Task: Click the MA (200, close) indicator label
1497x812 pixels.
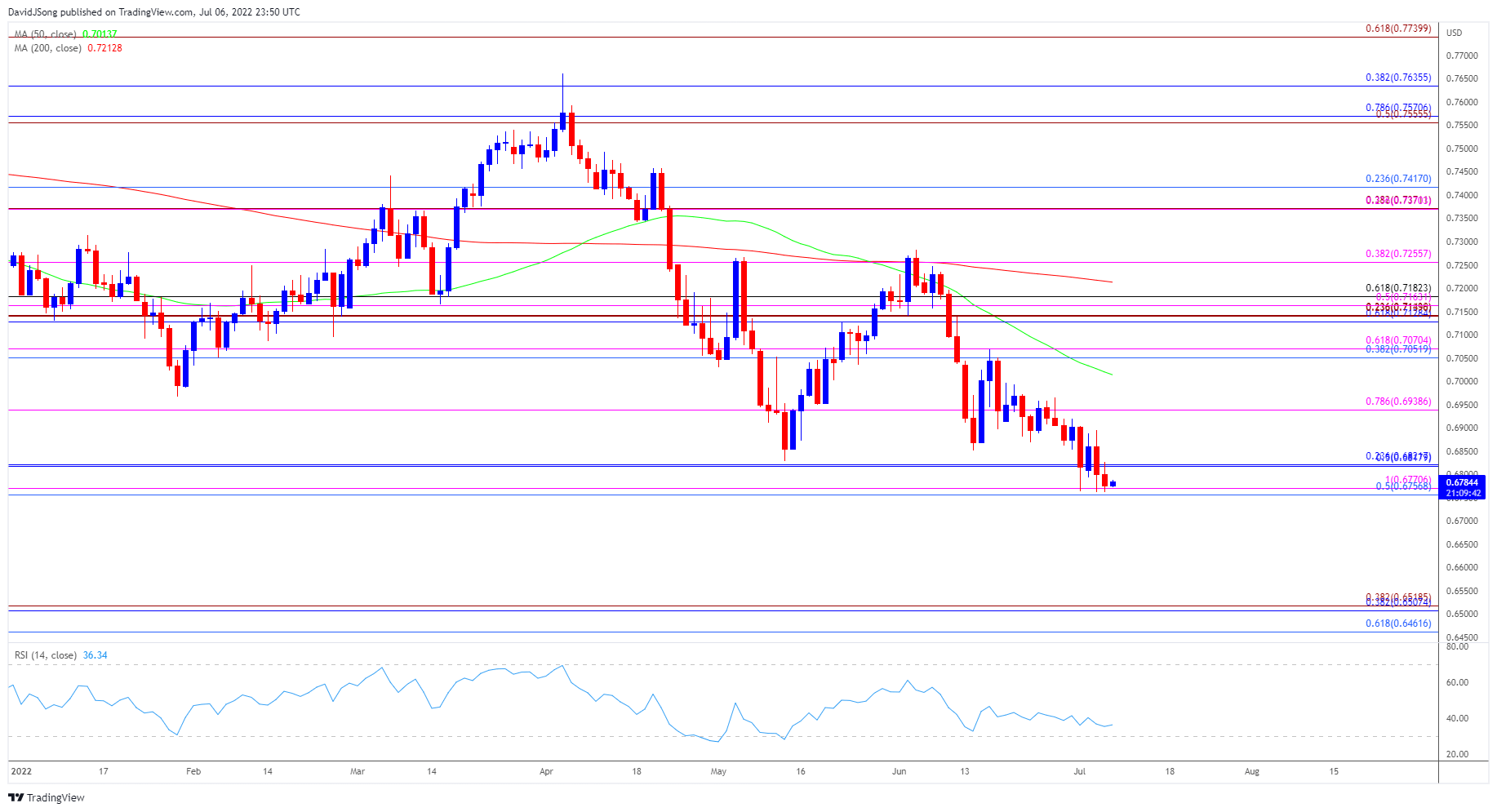Action: [48, 48]
